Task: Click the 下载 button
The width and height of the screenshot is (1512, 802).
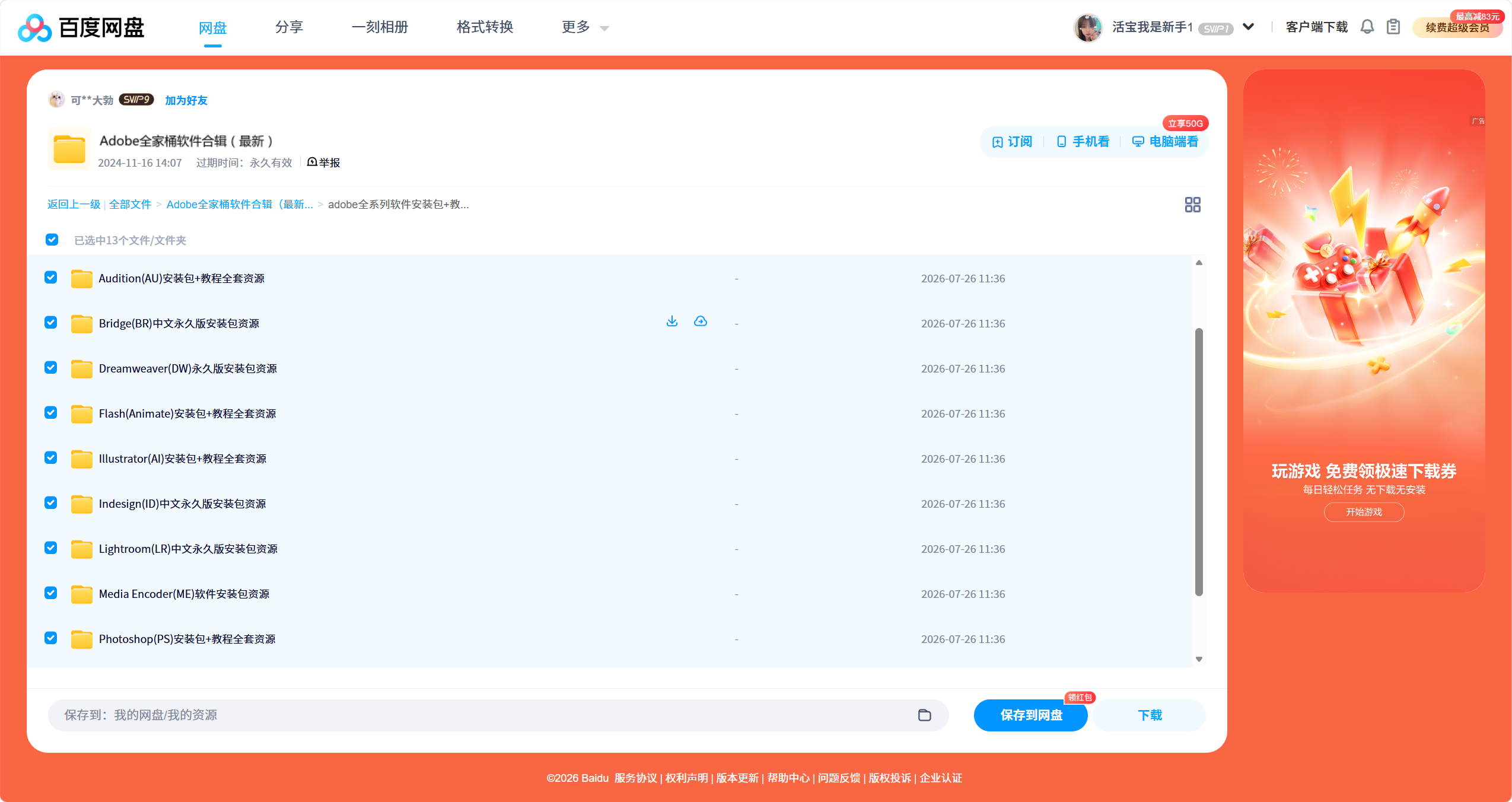Action: (x=1150, y=715)
